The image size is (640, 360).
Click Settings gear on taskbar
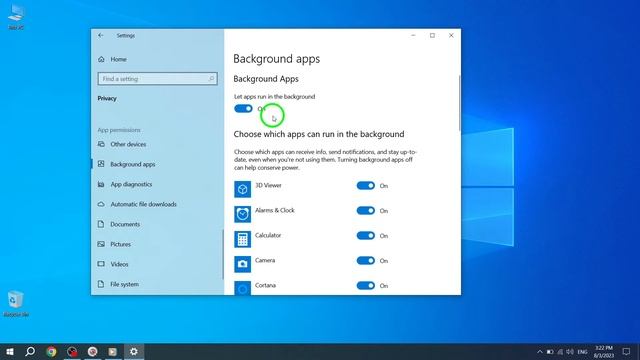point(134,351)
